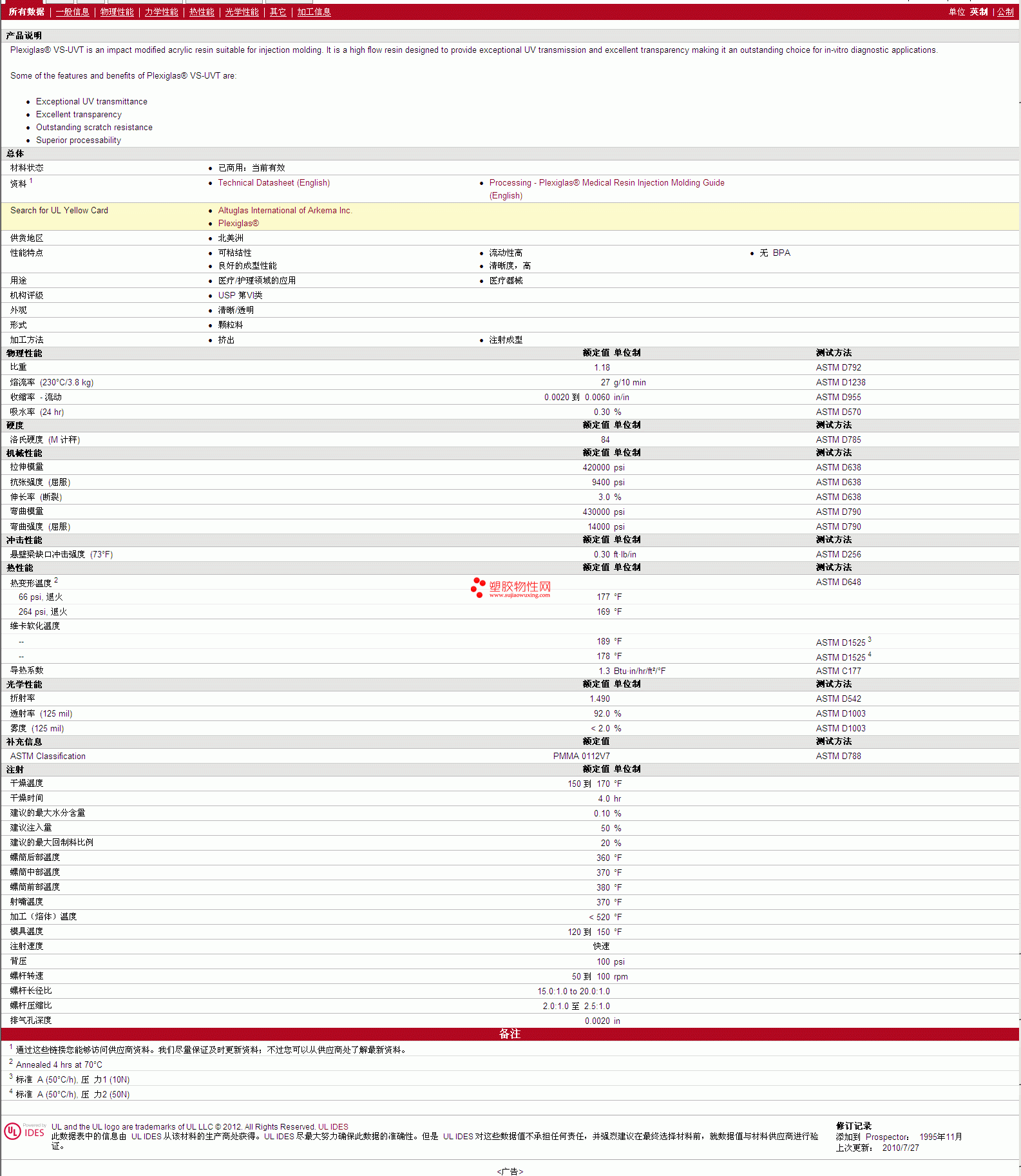
Task: Click the Annealed 4 hrs at 70°C footnote
Action: pos(59,1065)
